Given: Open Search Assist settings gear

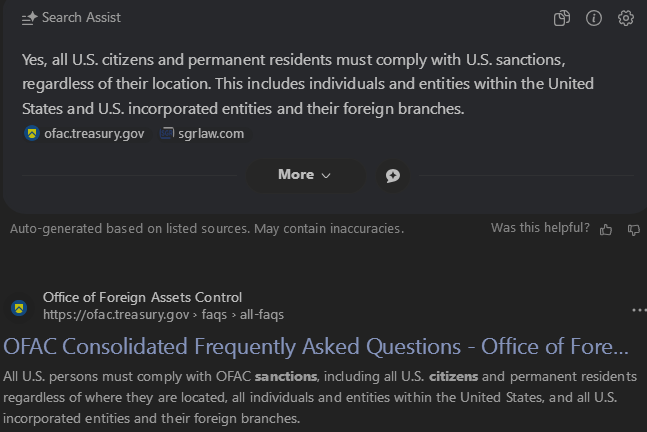Looking at the screenshot, I should coord(626,18).
